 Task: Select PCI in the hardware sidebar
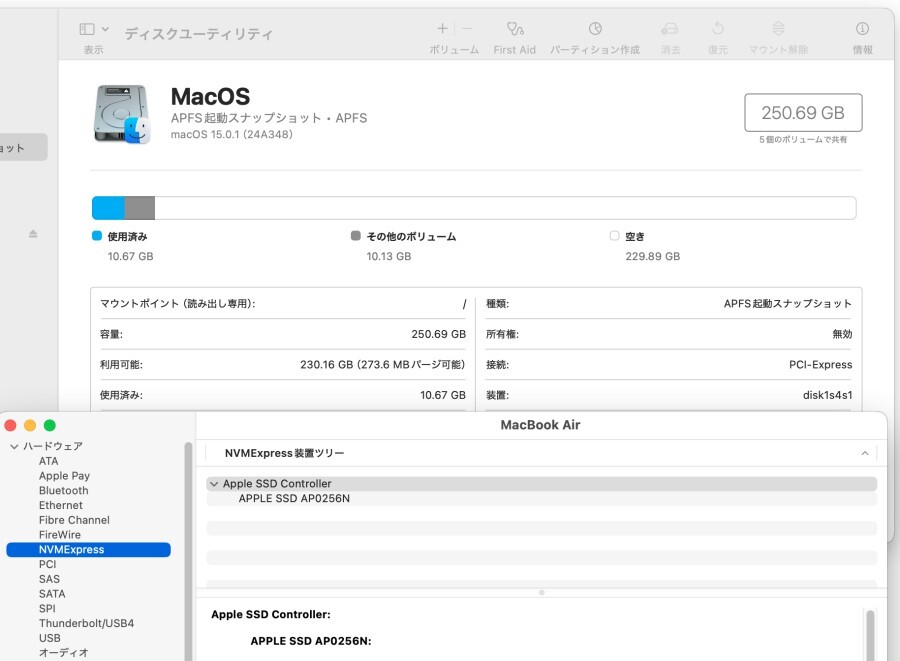(48, 564)
